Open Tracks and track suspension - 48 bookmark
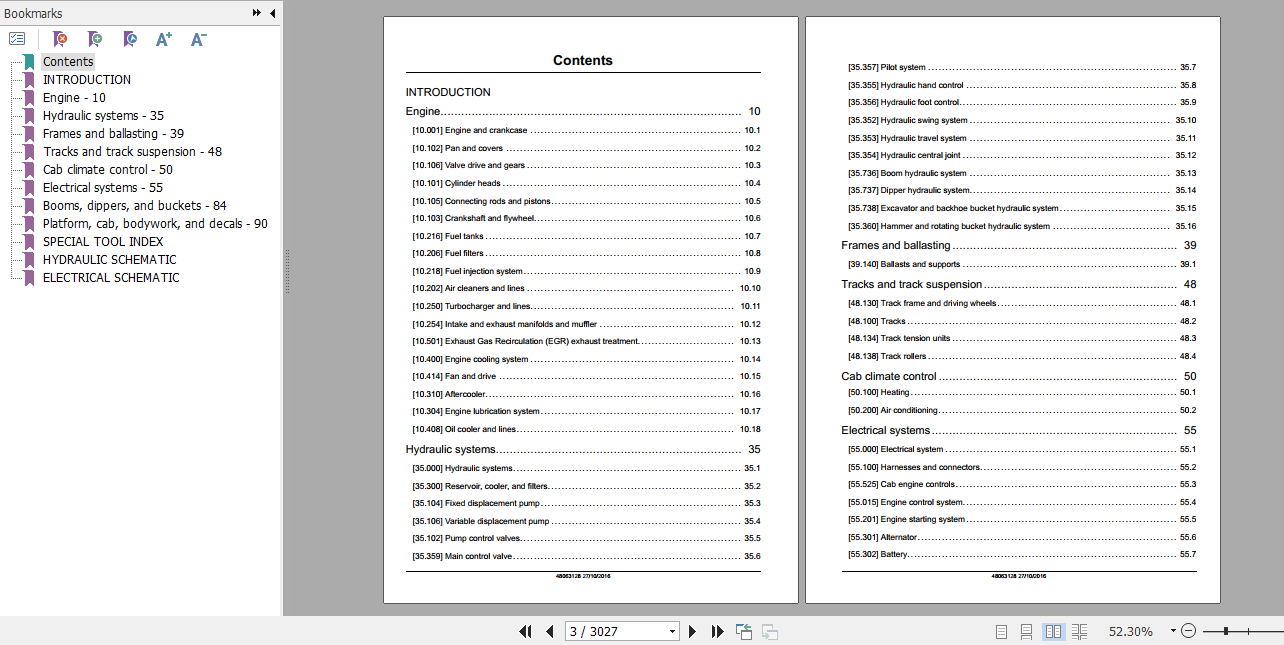Image resolution: width=1284 pixels, height=645 pixels. 132,152
